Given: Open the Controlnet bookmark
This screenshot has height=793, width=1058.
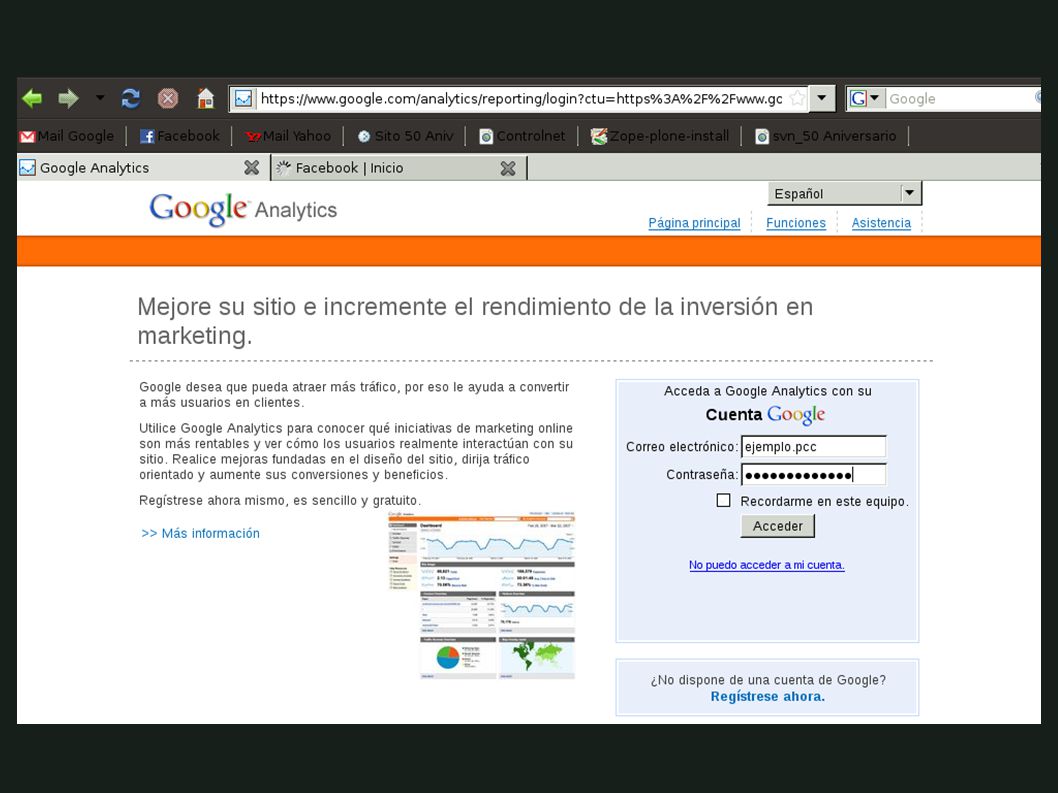Looking at the screenshot, I should [522, 136].
